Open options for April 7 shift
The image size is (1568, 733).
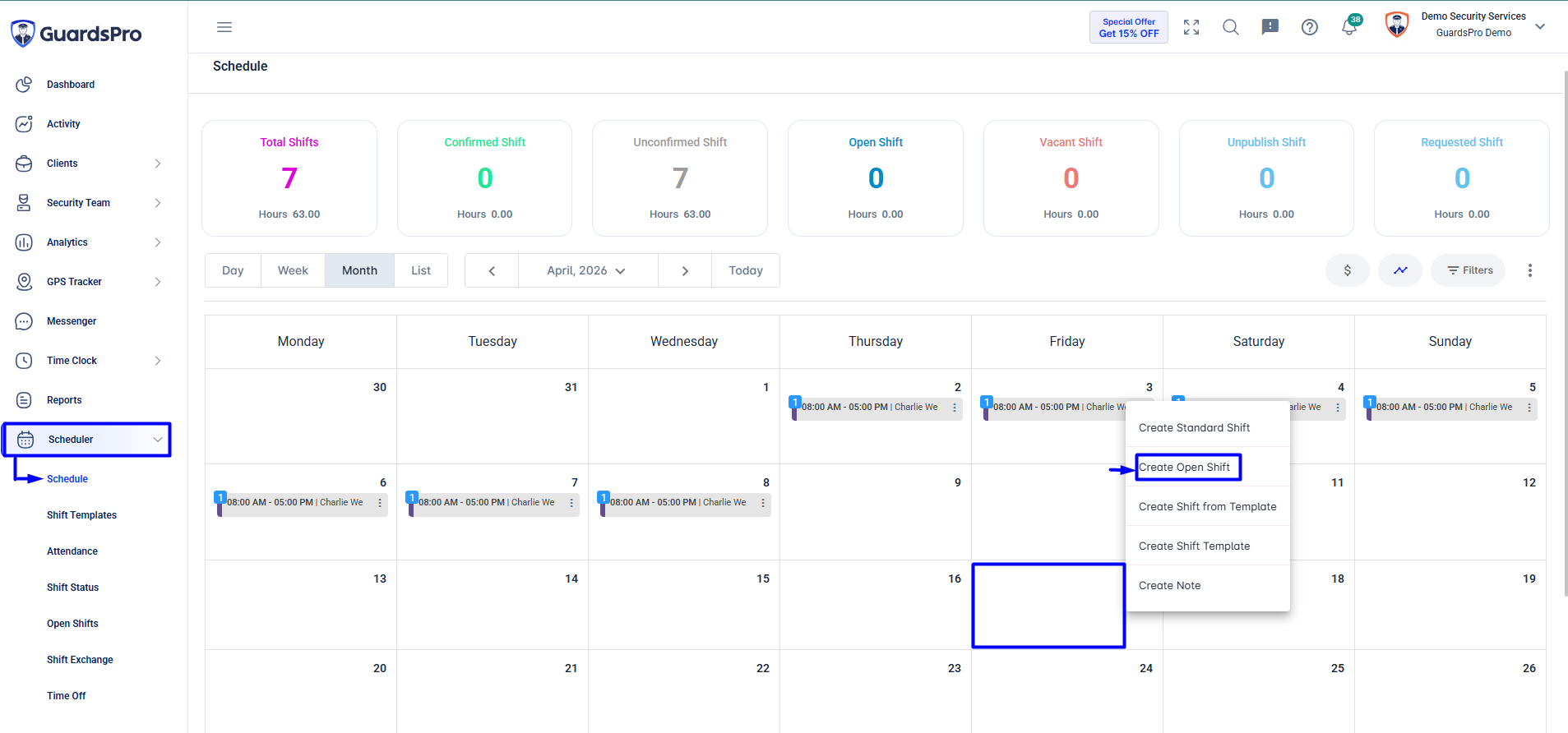point(571,503)
